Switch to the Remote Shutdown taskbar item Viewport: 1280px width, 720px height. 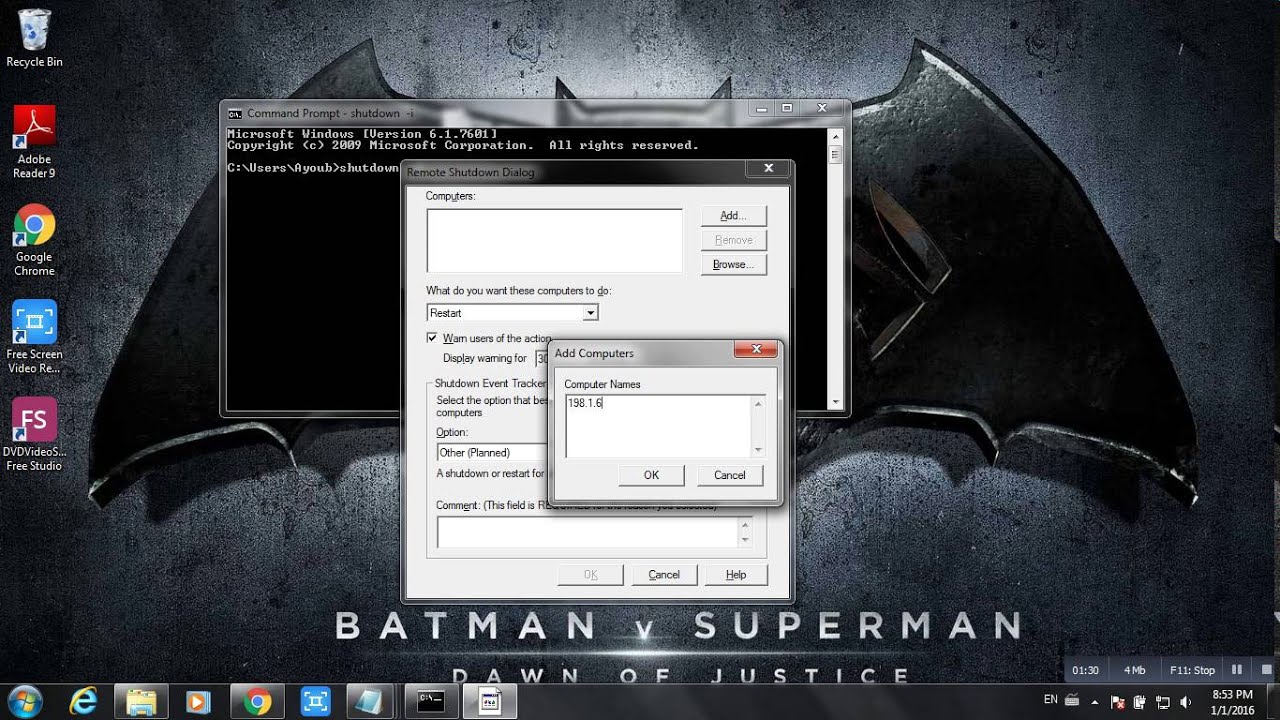(489, 702)
